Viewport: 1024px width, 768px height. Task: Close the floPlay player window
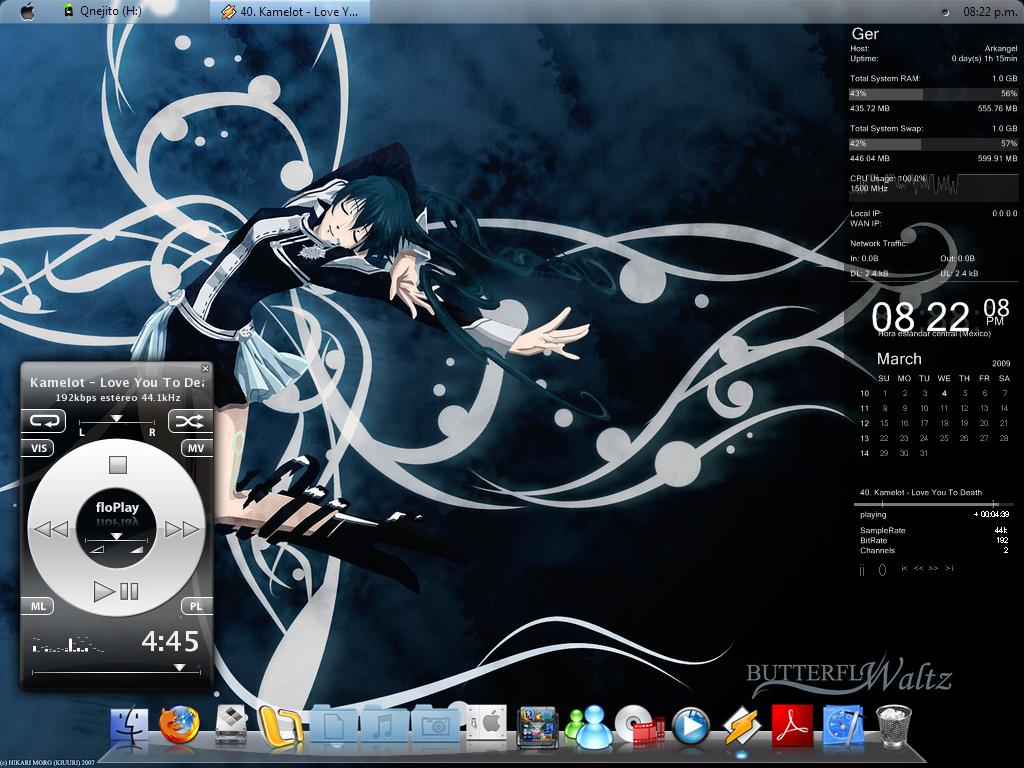tap(205, 368)
